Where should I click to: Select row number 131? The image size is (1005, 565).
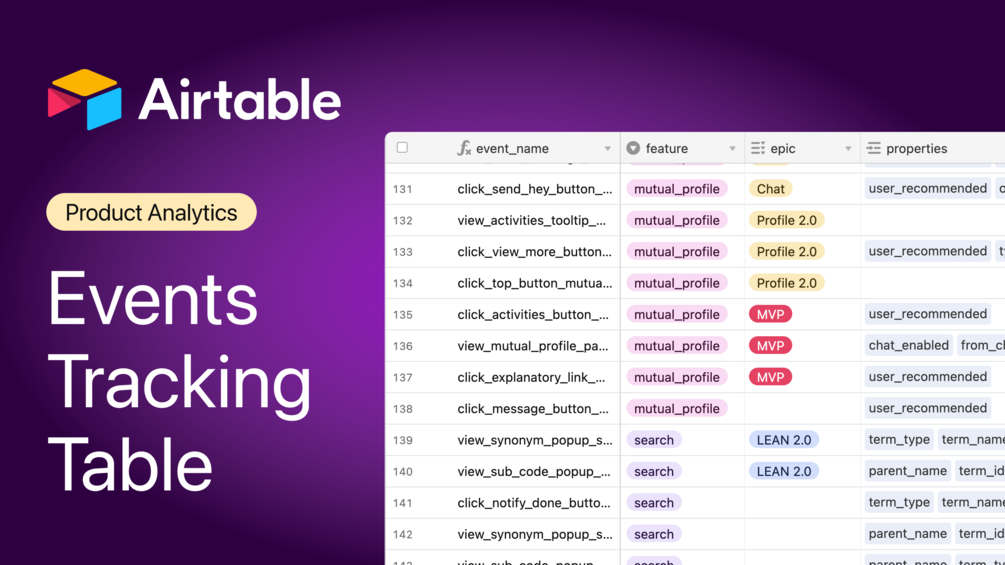click(x=403, y=189)
